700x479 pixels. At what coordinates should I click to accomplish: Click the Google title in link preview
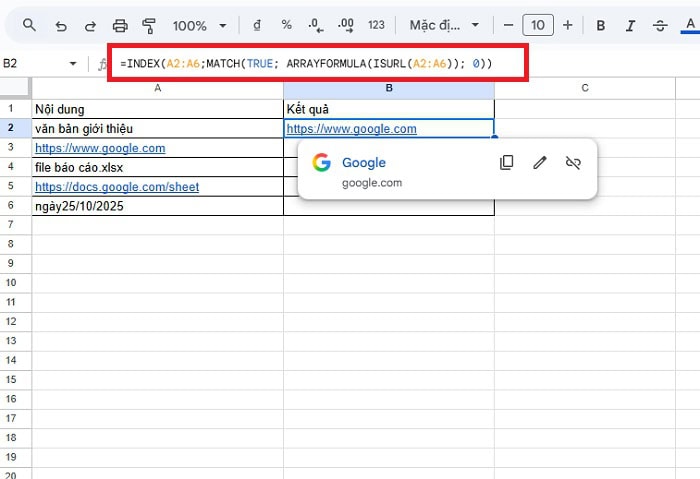coord(364,162)
